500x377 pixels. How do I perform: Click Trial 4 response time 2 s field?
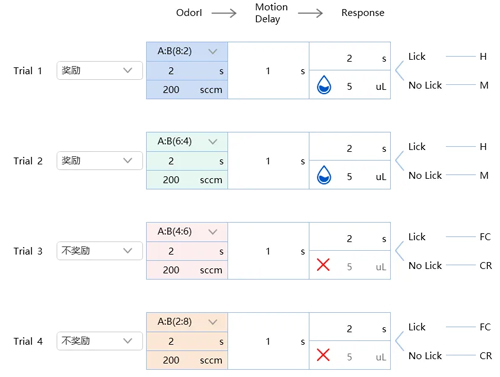coord(350,327)
